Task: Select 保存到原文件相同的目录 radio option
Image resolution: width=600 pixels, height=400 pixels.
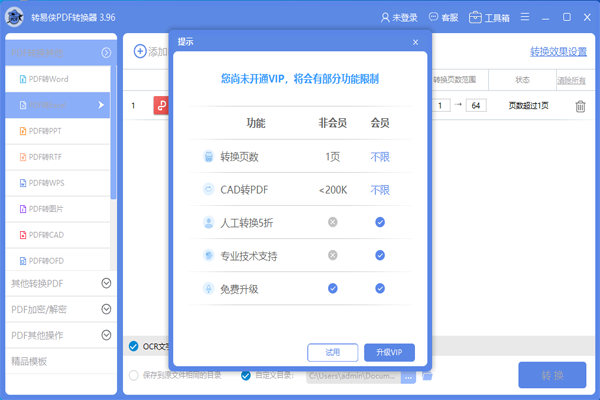Action: click(x=134, y=376)
